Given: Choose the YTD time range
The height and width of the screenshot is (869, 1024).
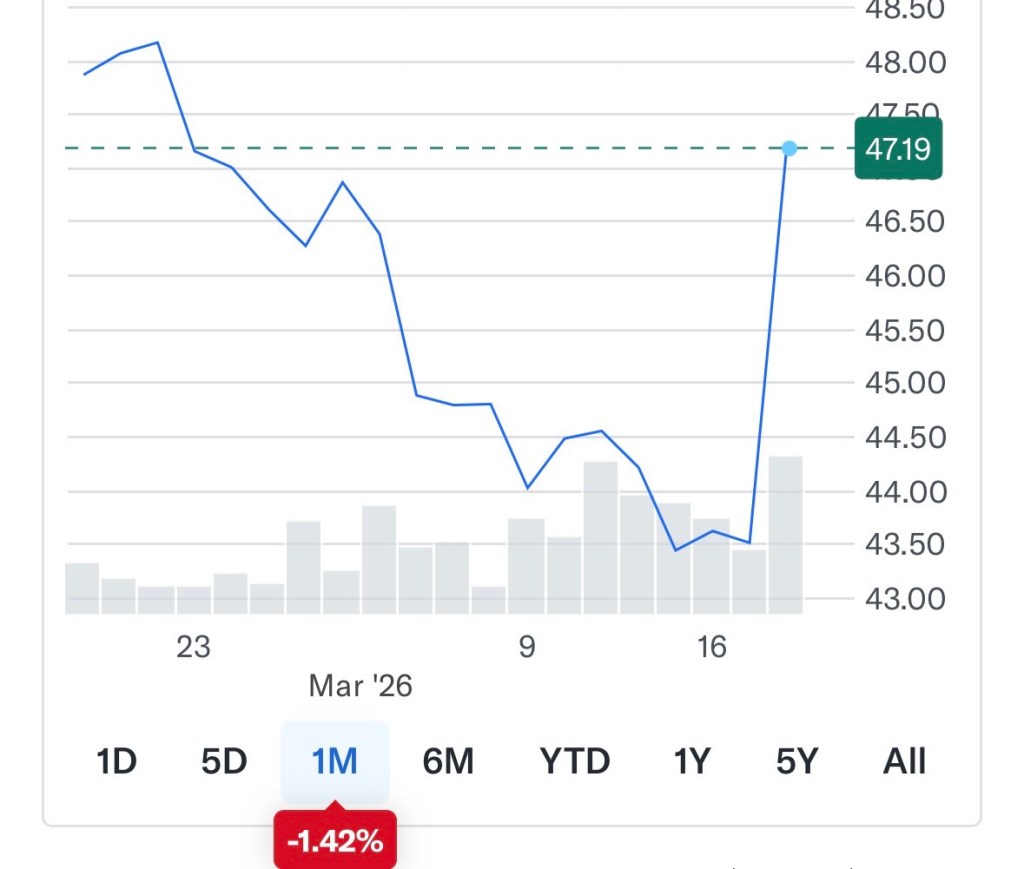Looking at the screenshot, I should click(x=575, y=762).
